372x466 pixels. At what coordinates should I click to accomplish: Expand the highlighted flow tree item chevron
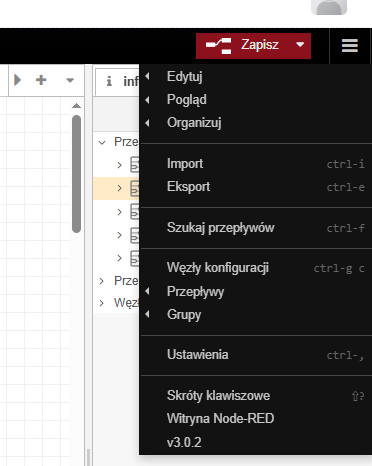119,188
